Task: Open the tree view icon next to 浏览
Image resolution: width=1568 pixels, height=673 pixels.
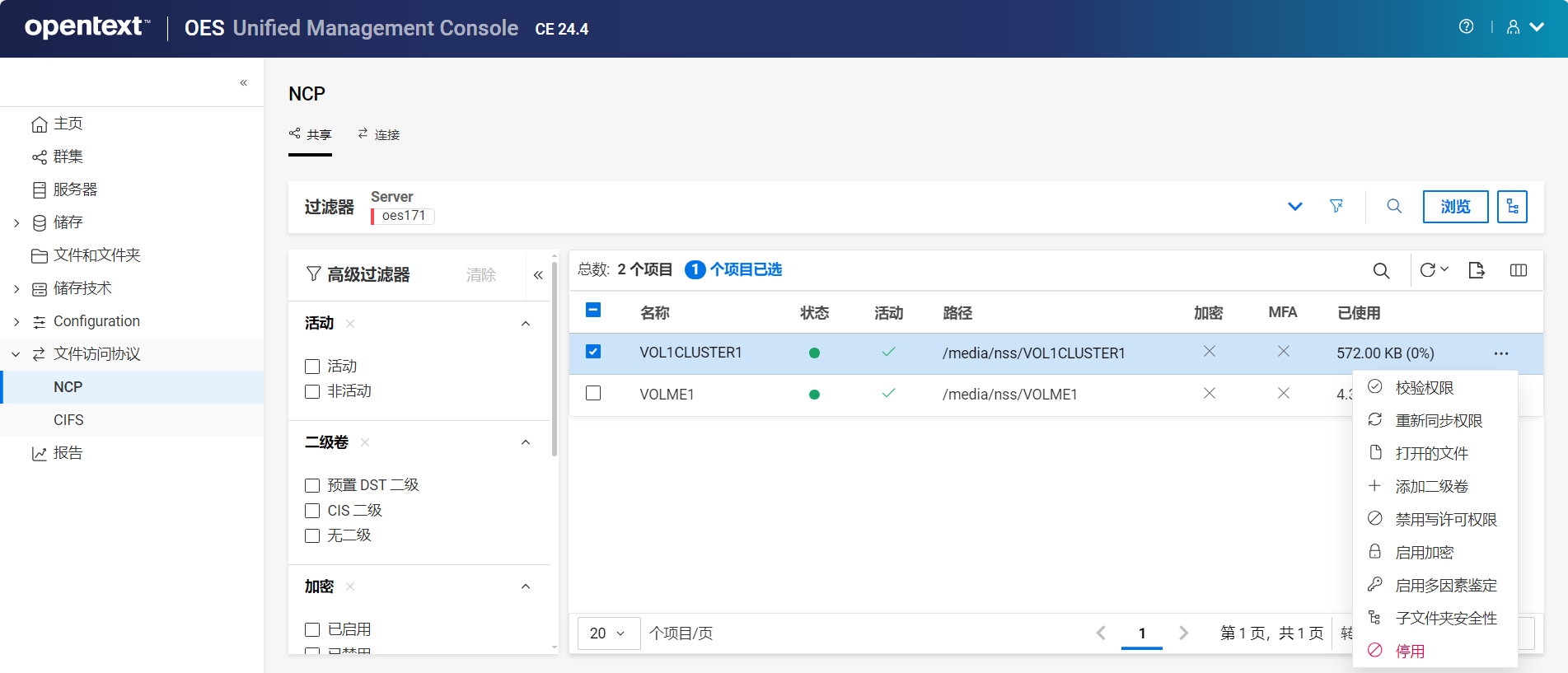Action: [1512, 207]
